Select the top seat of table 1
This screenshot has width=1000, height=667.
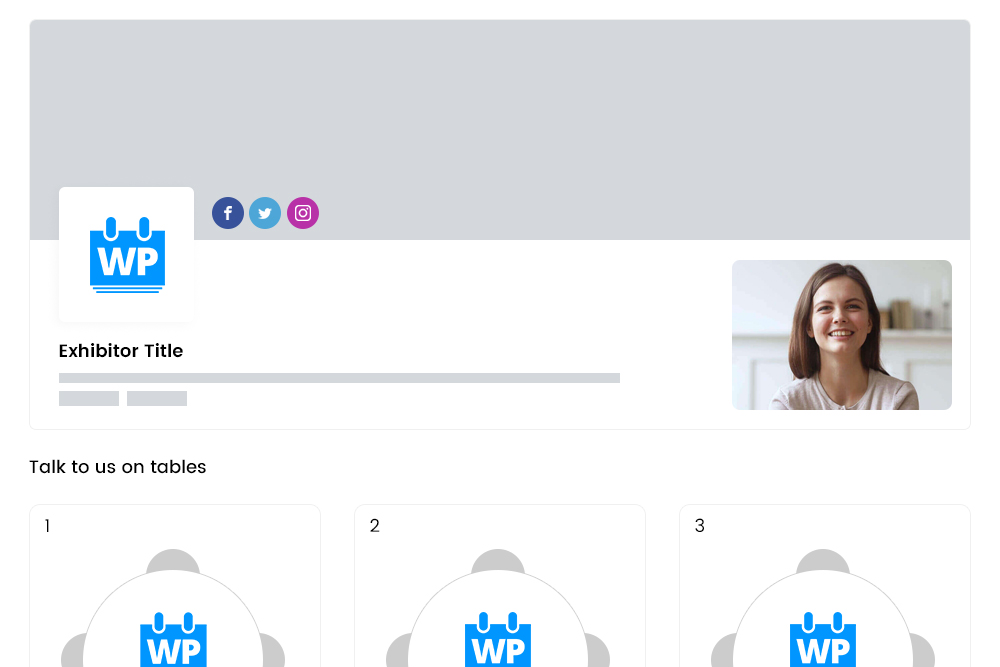click(x=173, y=559)
